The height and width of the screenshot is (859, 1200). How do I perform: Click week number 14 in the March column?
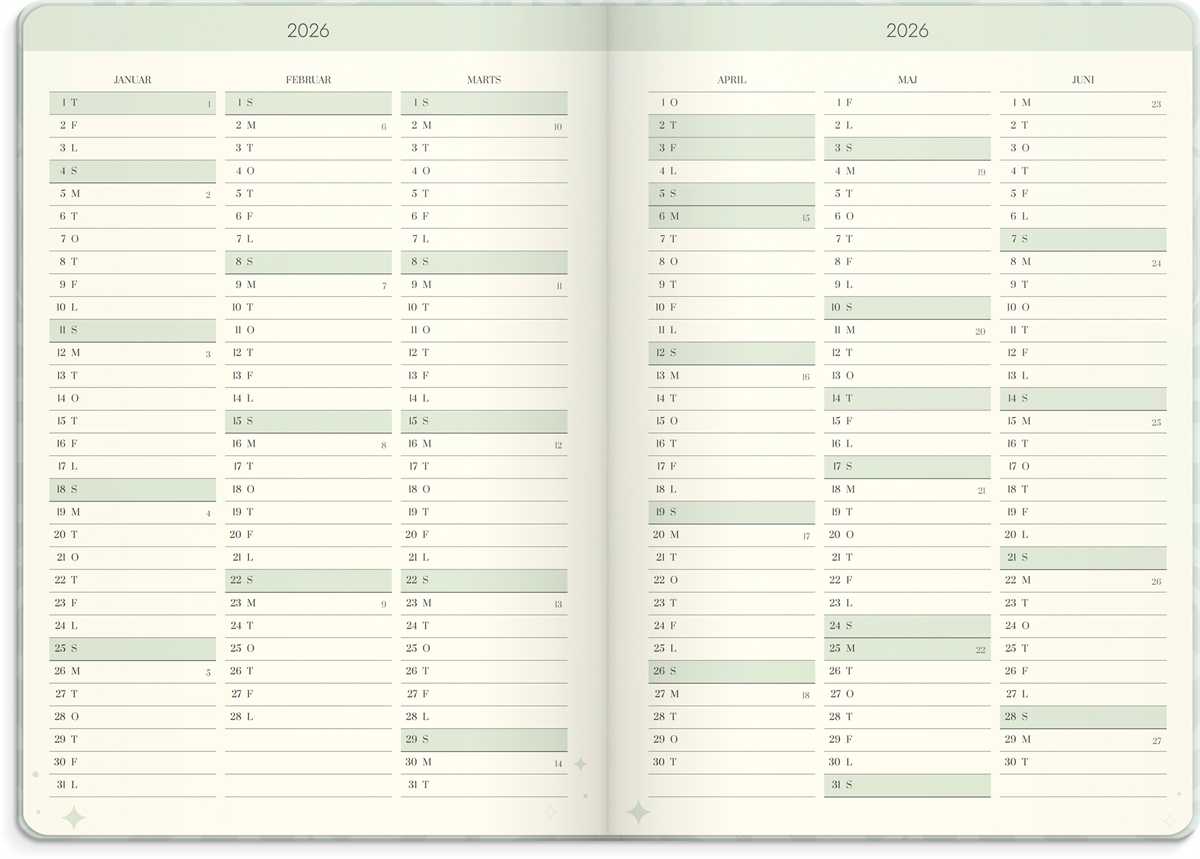558,764
